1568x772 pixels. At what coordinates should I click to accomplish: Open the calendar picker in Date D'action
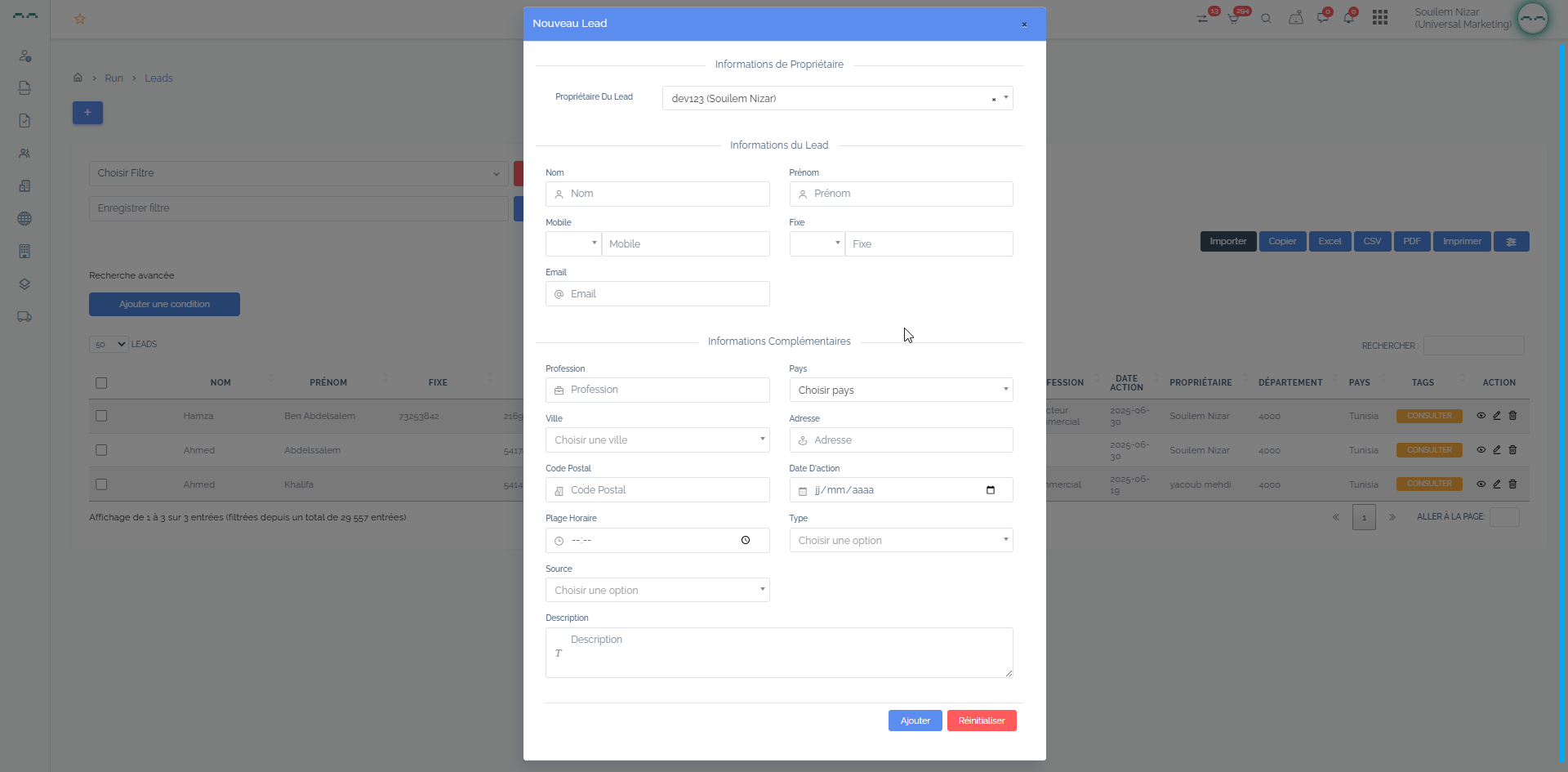point(990,490)
